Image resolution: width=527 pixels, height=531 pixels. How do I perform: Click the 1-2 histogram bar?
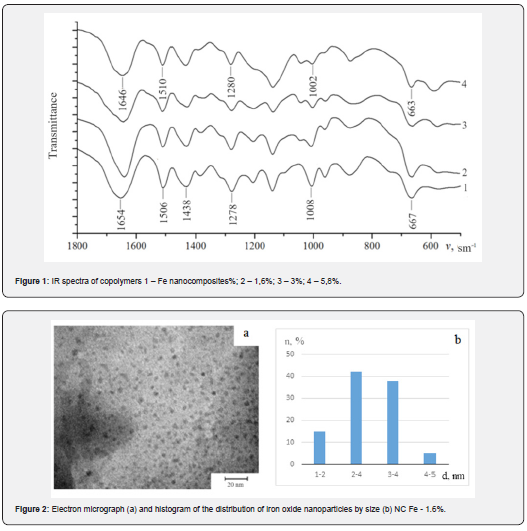319,448
